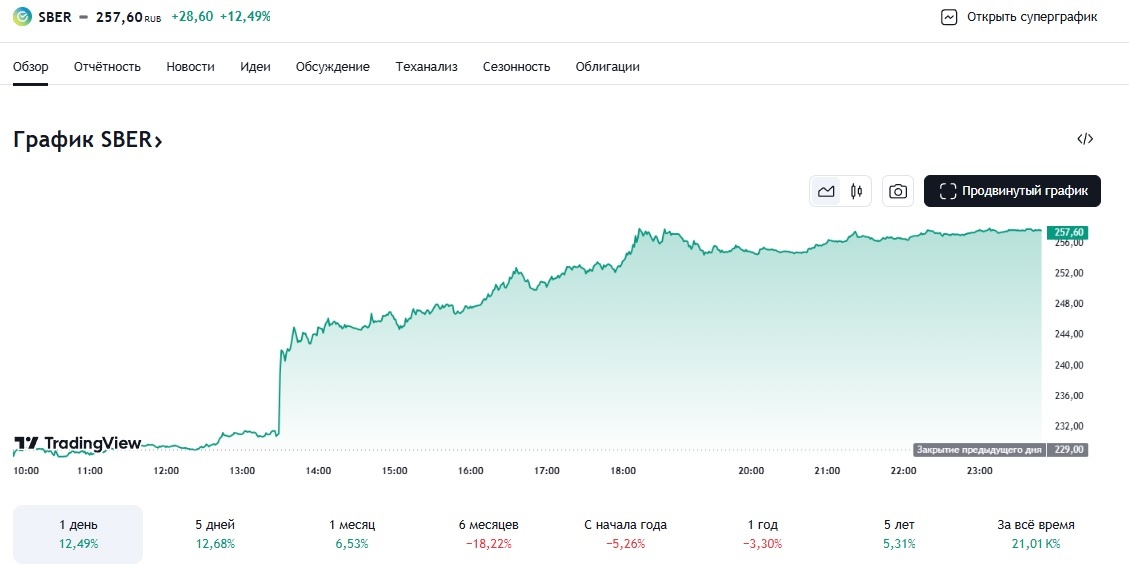Open the «Открыть суперграфик» link
The image size is (1129, 565).
tap(1032, 17)
